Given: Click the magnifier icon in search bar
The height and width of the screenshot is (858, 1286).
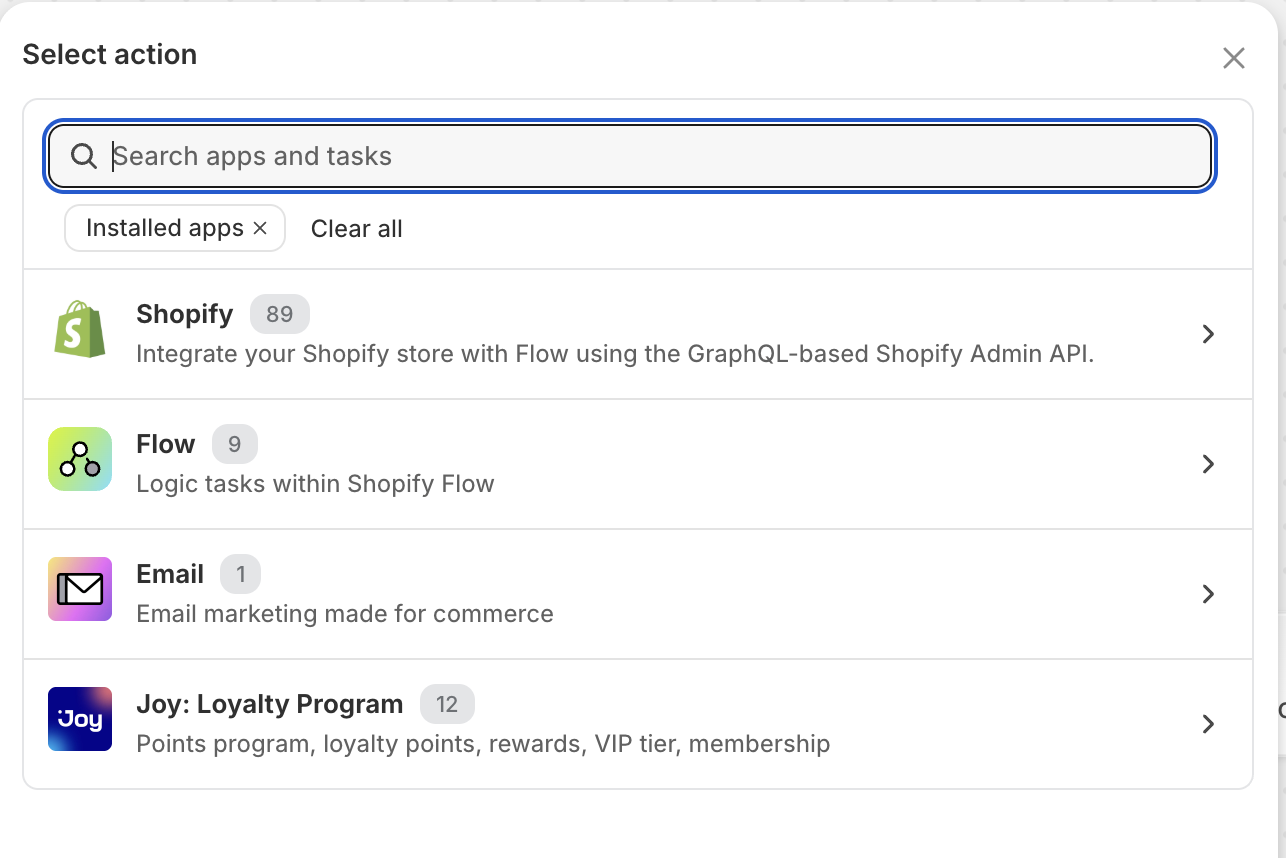Looking at the screenshot, I should pos(84,156).
